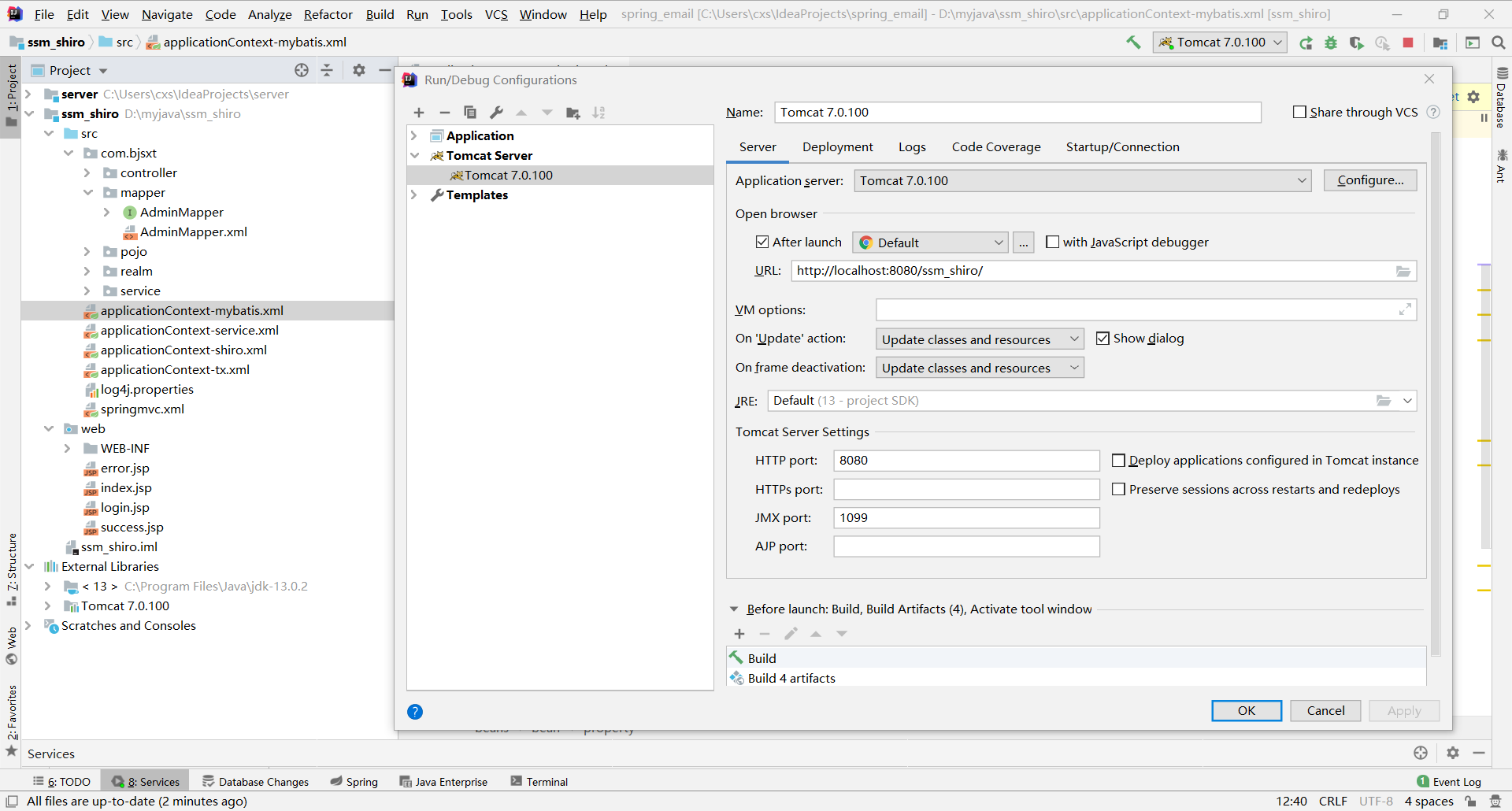Click the OK button

coord(1247,711)
